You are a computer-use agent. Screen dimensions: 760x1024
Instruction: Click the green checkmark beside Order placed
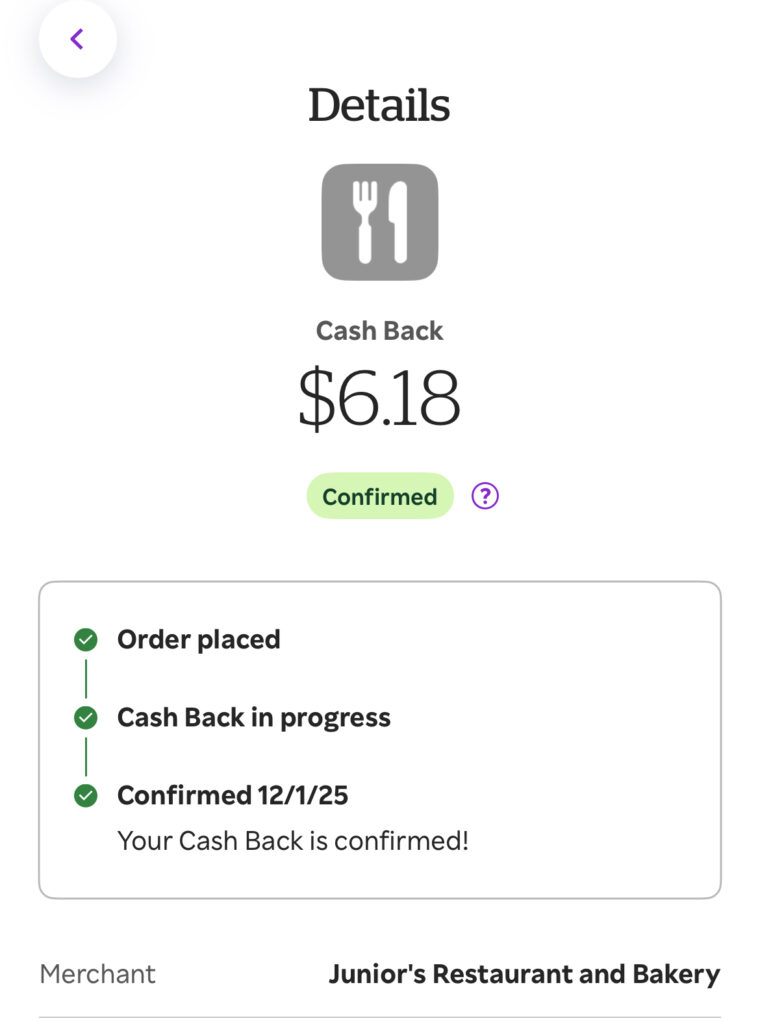[x=86, y=640]
